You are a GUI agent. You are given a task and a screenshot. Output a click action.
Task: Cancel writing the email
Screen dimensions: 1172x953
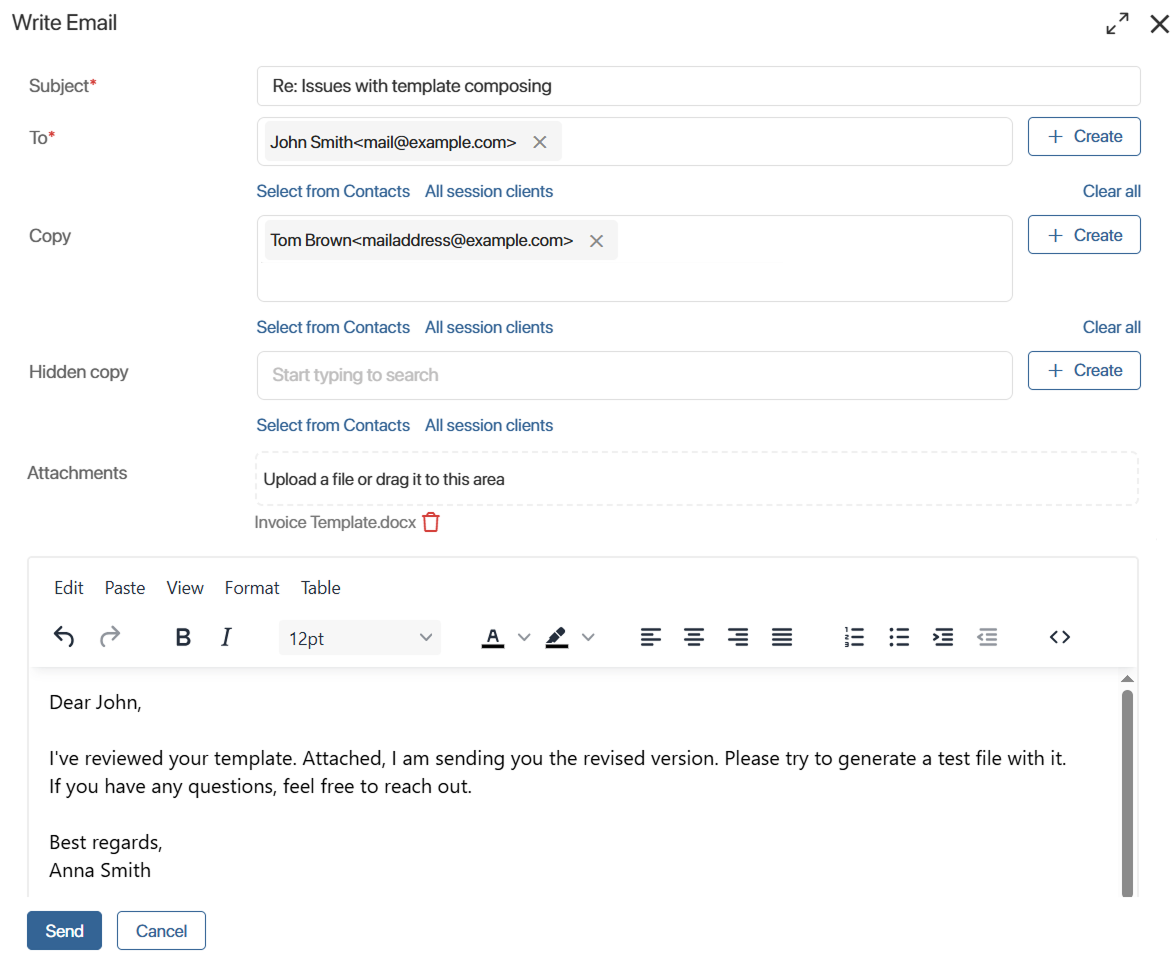161,931
